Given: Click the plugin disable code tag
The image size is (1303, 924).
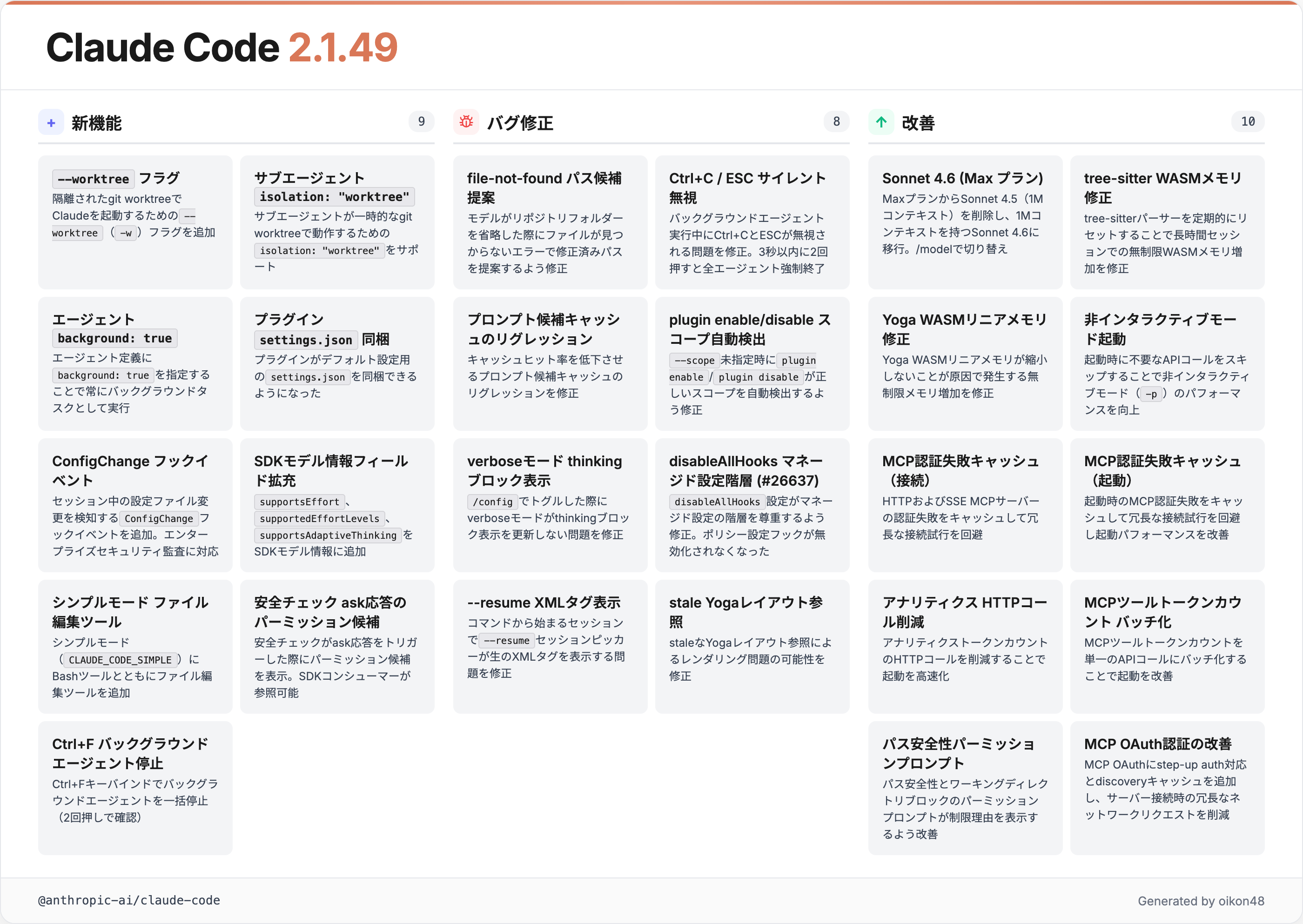Looking at the screenshot, I should [758, 377].
